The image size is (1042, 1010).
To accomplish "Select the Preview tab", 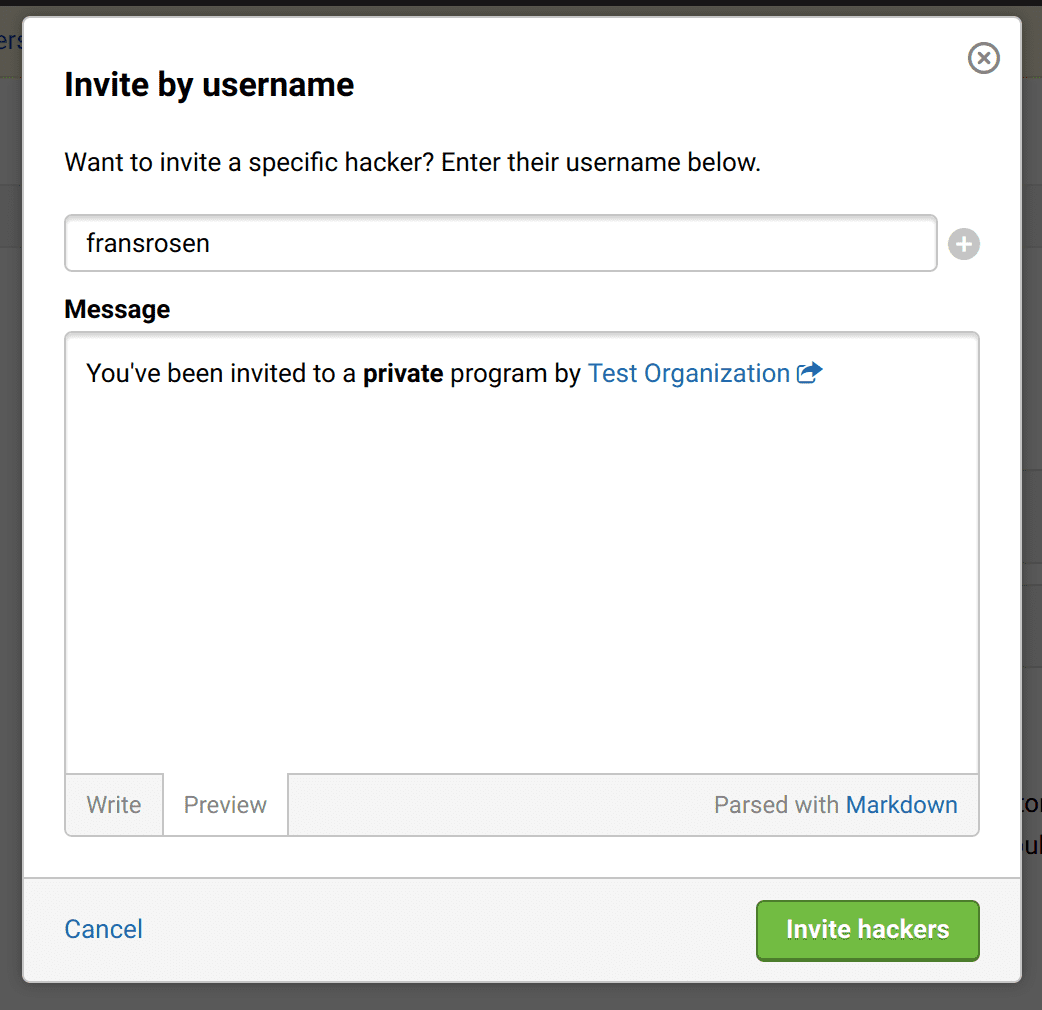I will 225,805.
